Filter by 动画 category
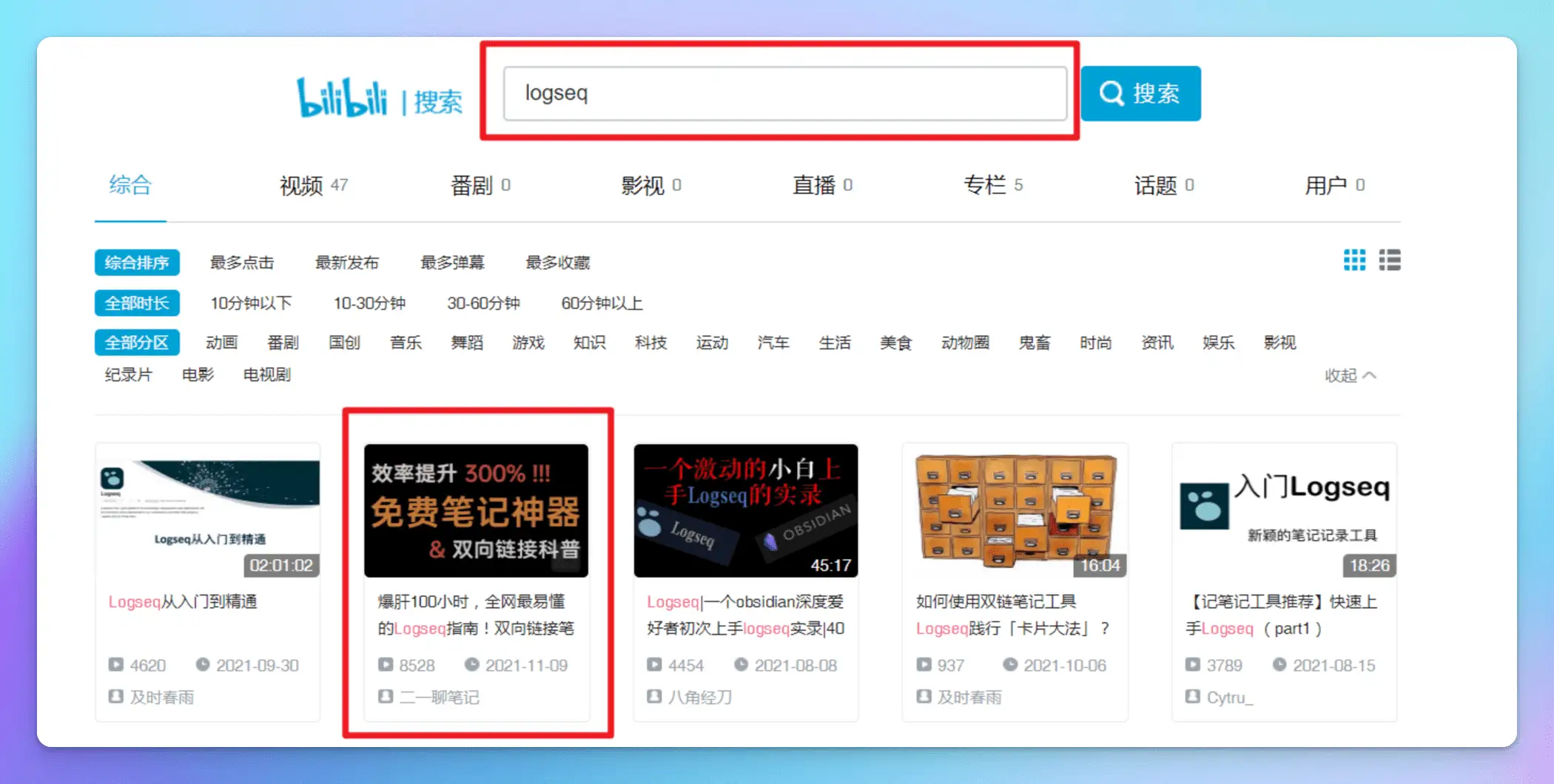The image size is (1554, 784). 221,342
